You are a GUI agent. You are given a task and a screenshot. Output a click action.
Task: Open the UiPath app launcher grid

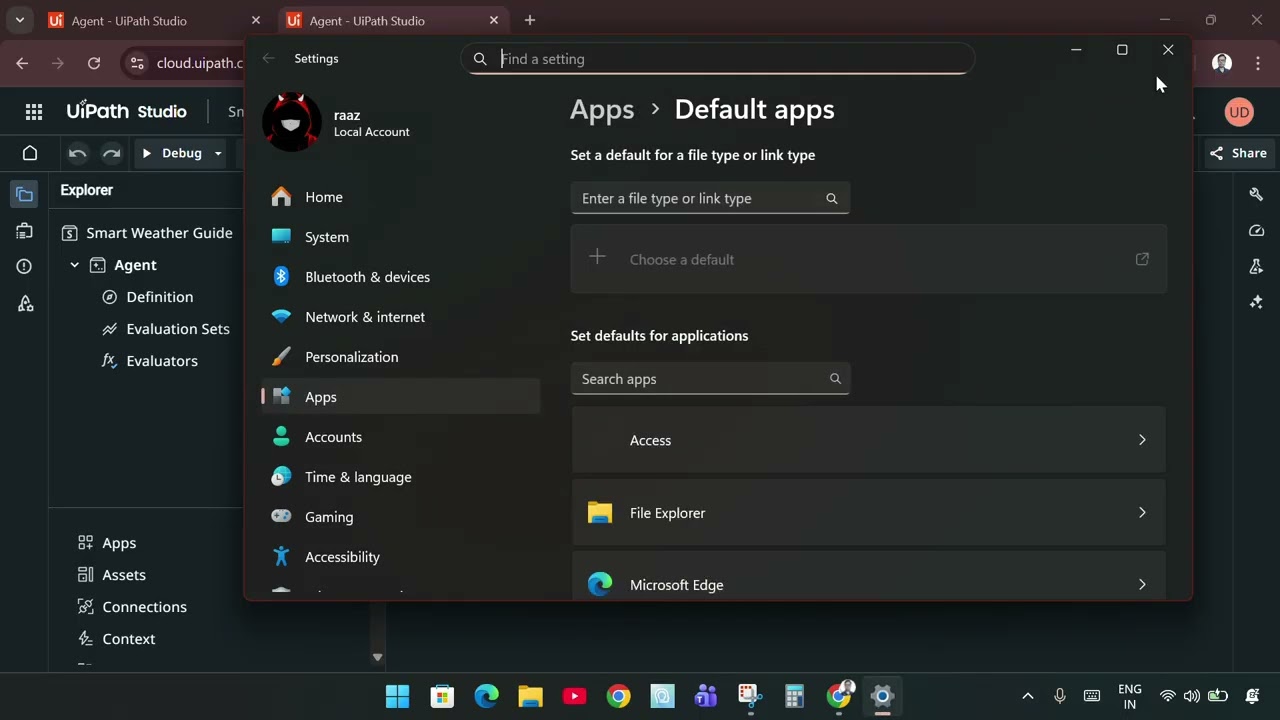tap(34, 112)
